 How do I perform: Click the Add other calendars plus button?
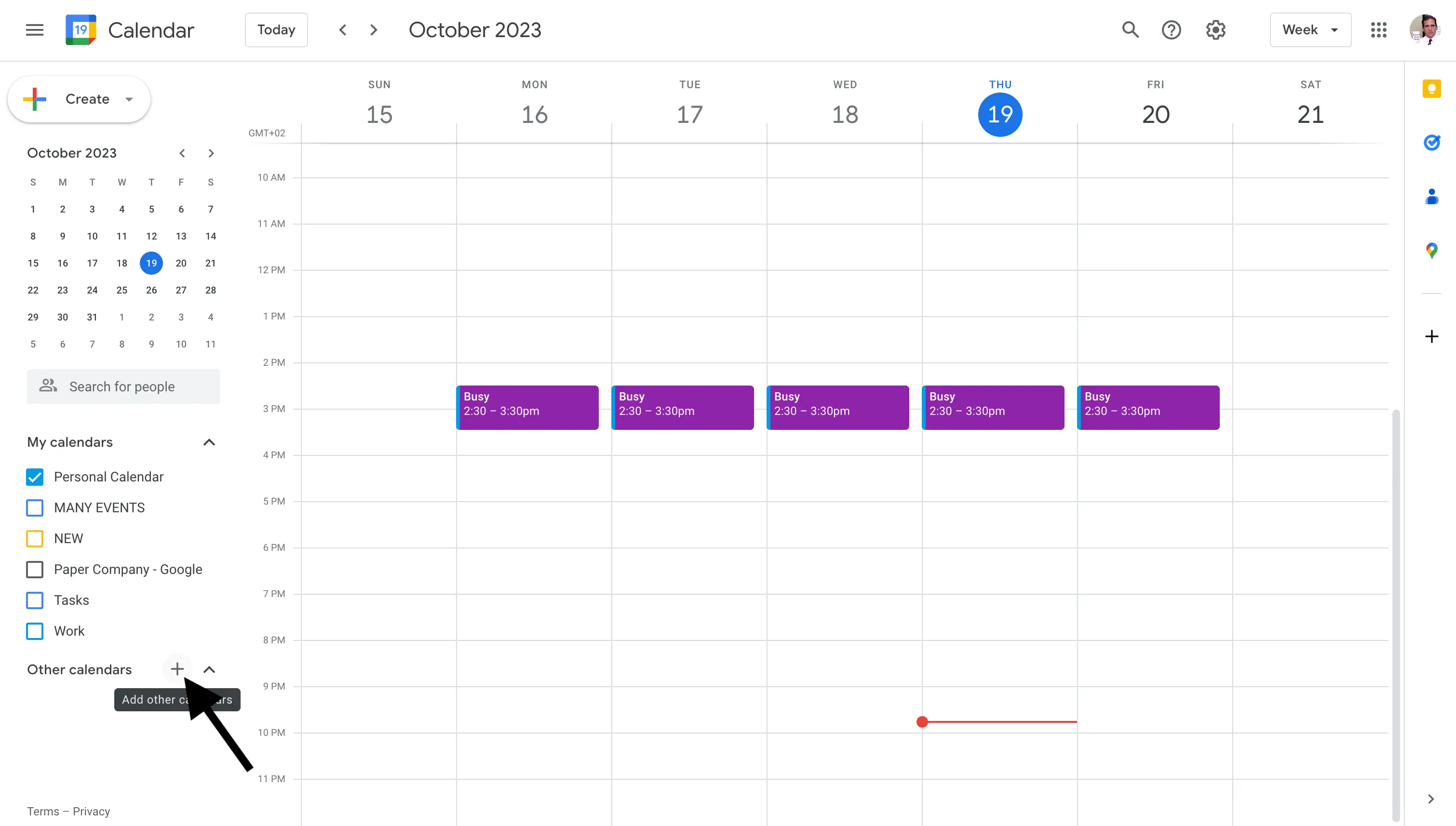tap(177, 669)
